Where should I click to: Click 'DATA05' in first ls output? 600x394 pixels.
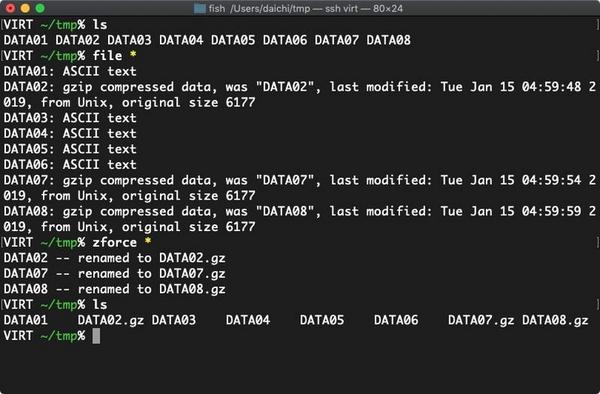233,40
